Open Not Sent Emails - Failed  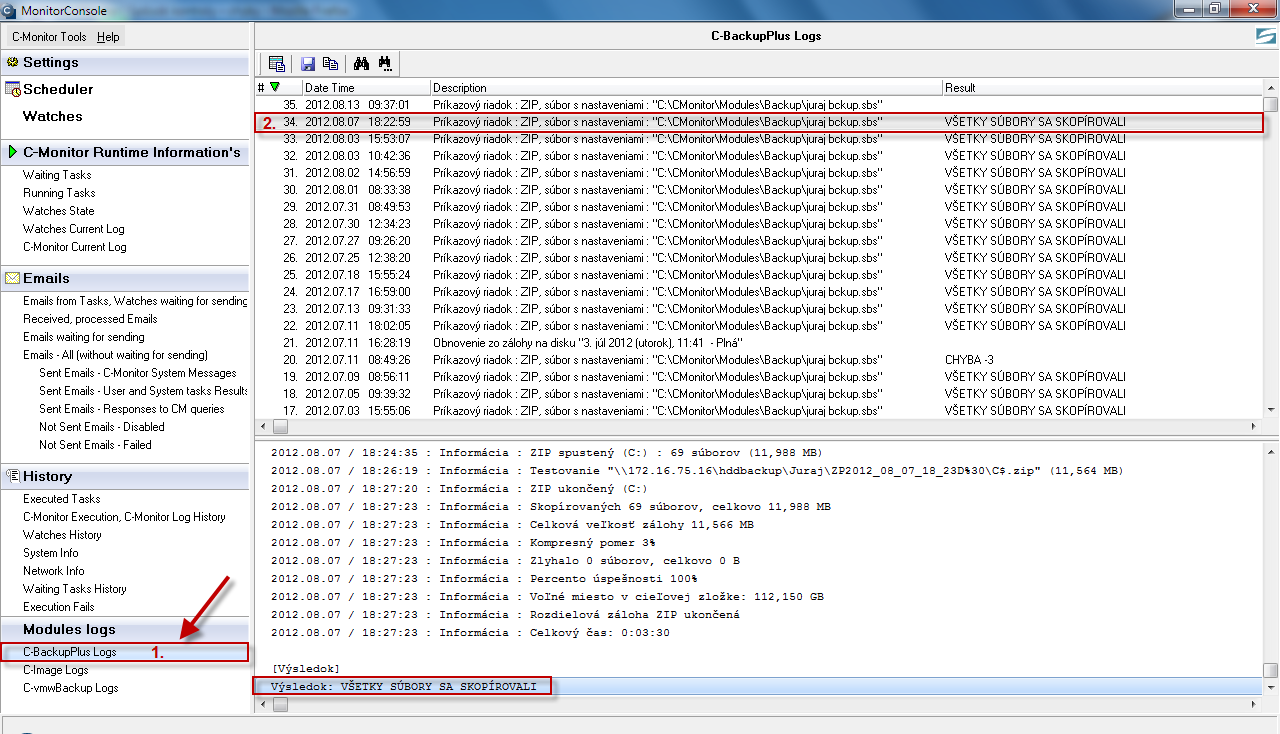coord(95,445)
